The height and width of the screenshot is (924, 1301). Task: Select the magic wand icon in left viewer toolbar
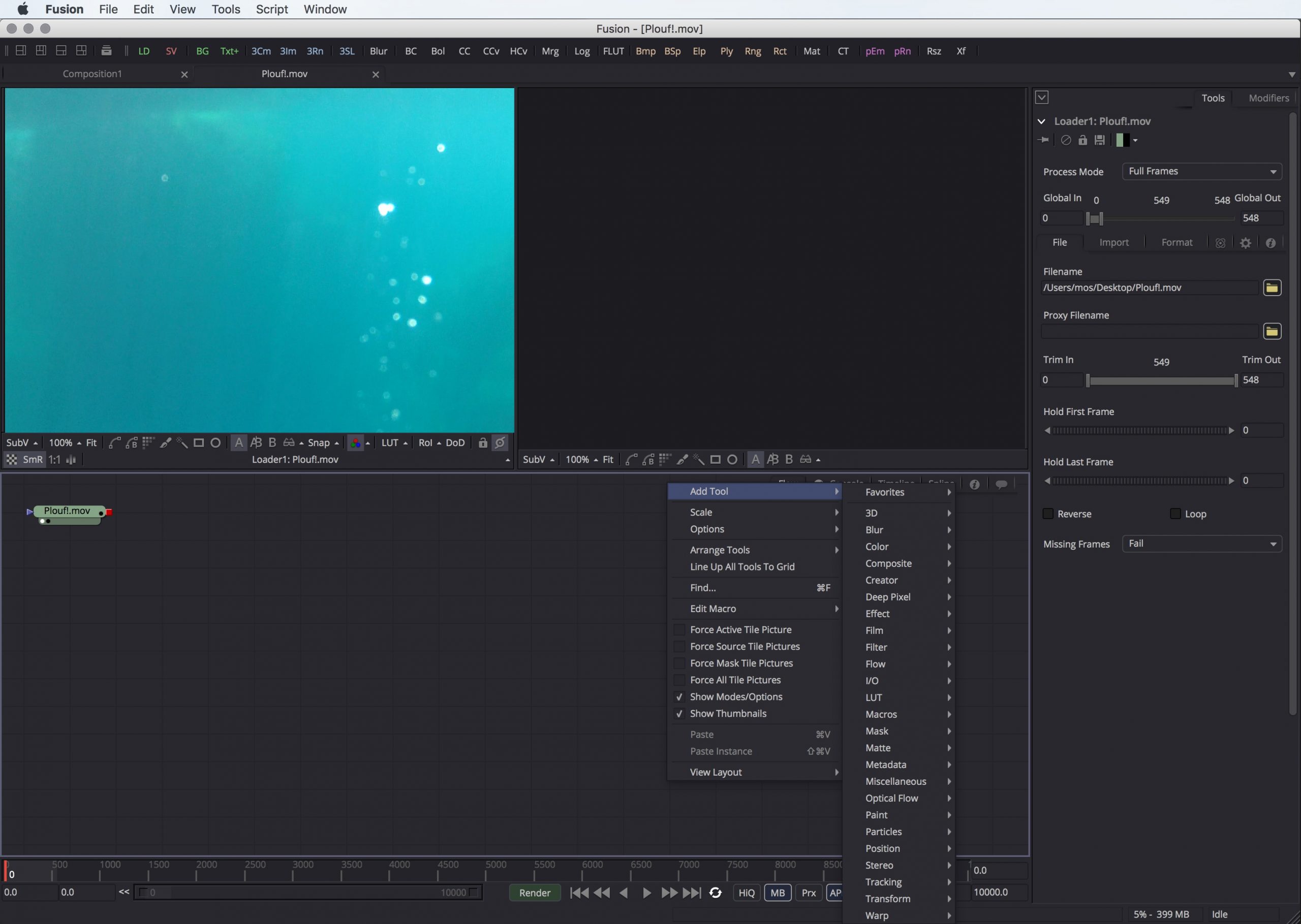pyautogui.click(x=182, y=442)
